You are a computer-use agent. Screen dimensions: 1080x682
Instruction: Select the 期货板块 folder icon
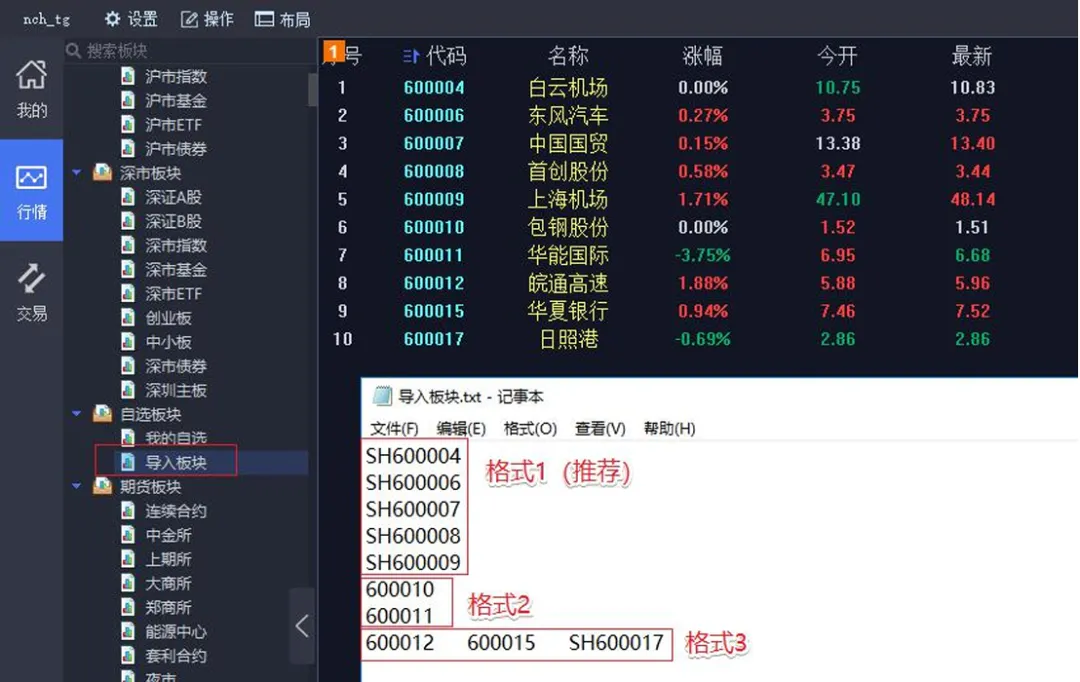(x=103, y=485)
